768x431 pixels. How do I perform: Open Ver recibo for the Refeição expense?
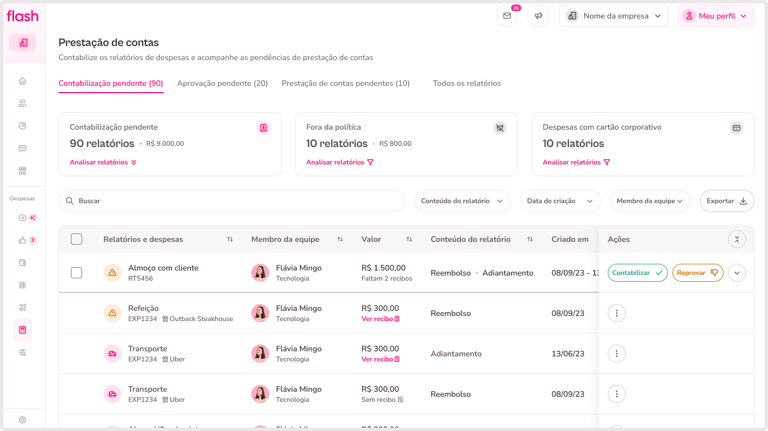pyautogui.click(x=381, y=319)
